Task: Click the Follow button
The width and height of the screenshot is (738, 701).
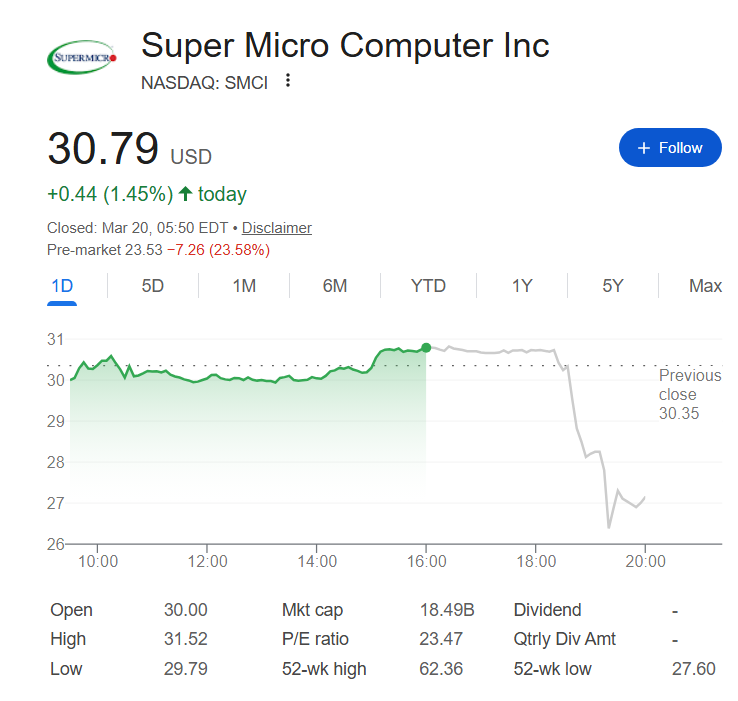Action: pos(670,148)
